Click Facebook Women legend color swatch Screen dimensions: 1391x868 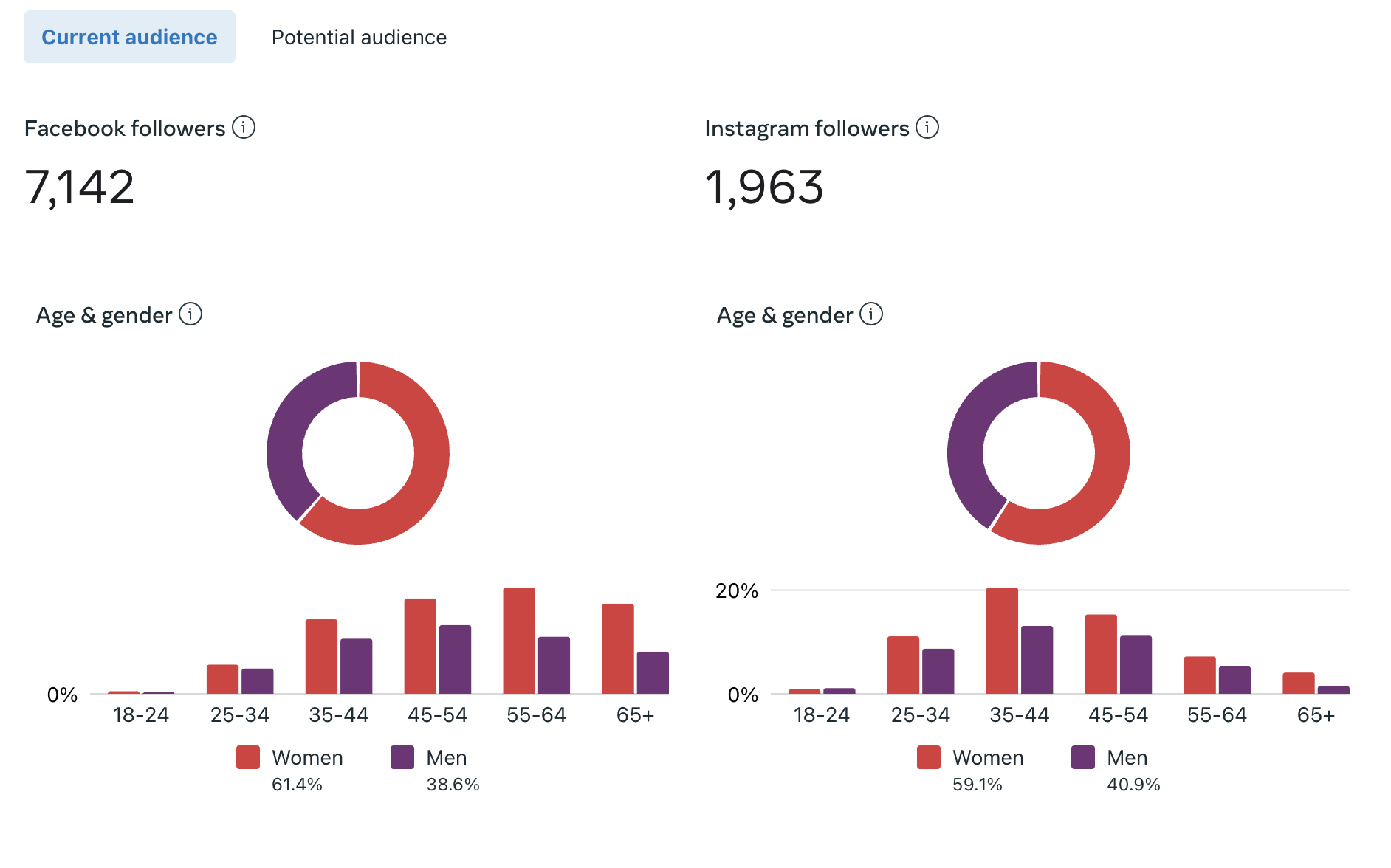248,757
